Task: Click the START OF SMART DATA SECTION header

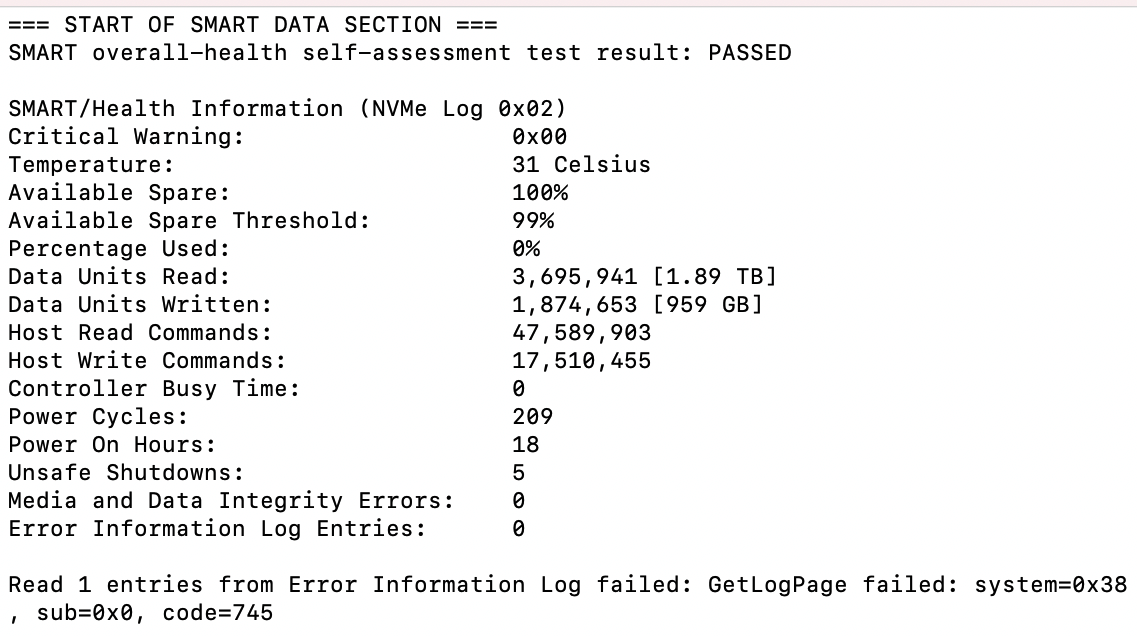Action: coord(252,25)
